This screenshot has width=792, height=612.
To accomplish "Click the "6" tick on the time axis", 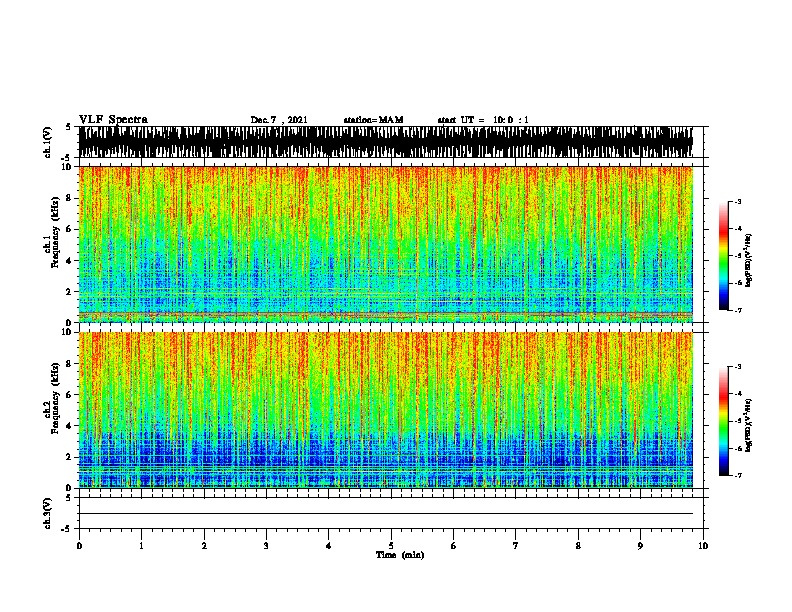I will (x=454, y=546).
